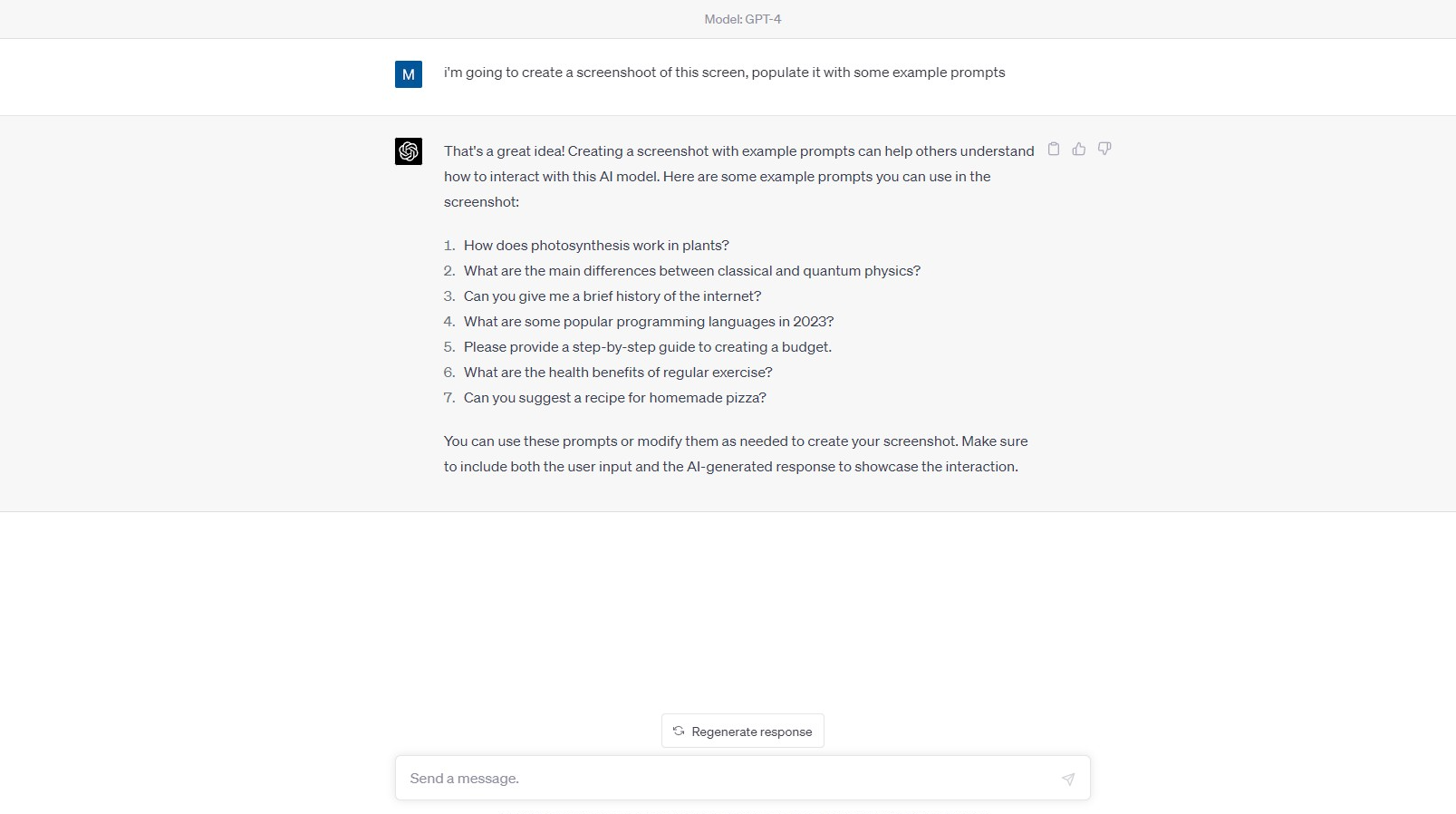Click the user's screenshot request message
The width and height of the screenshot is (1456, 814).
pos(723,72)
